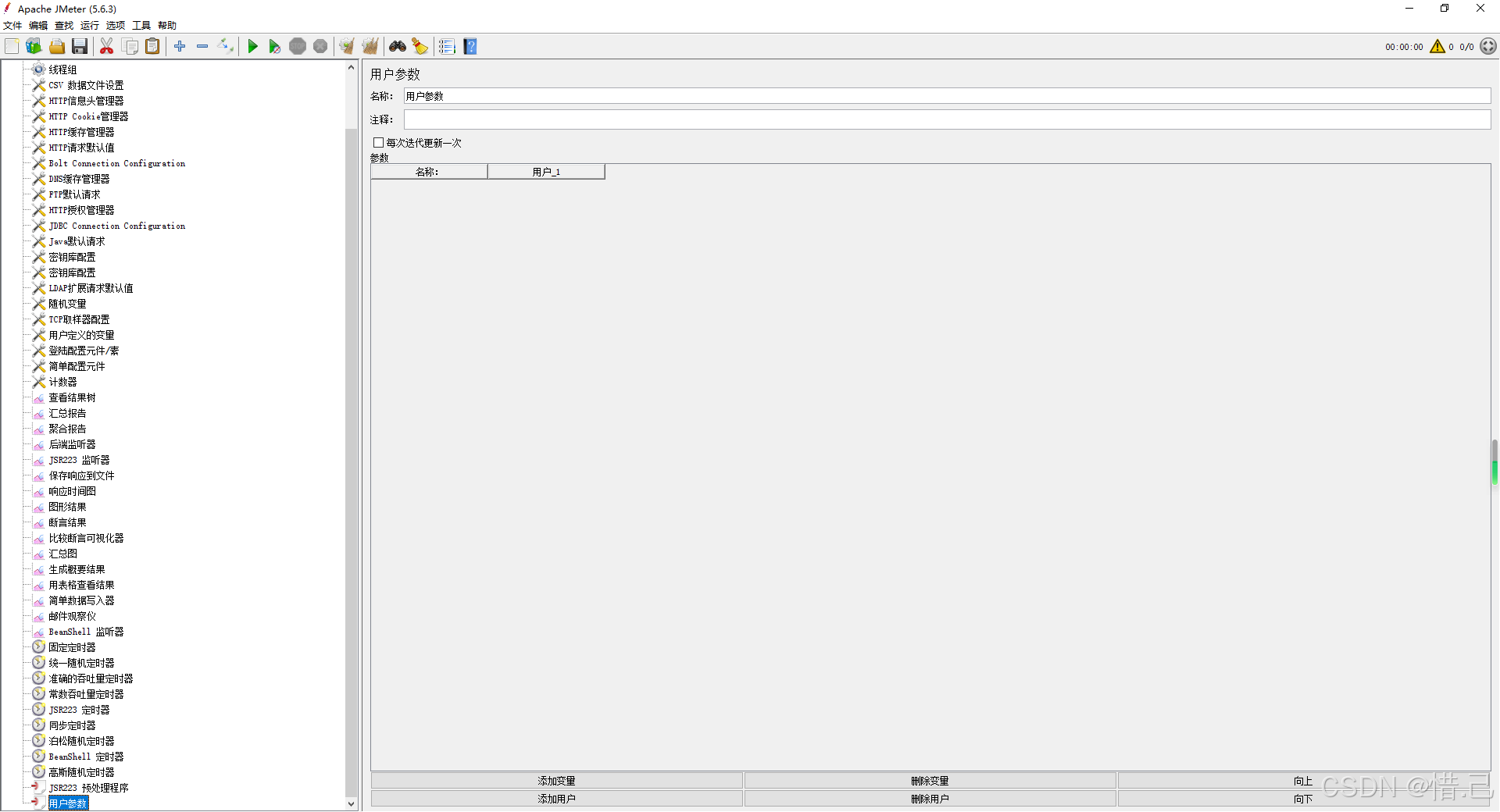Select CSV 数据文件设置 tree node

pyautogui.click(x=86, y=85)
